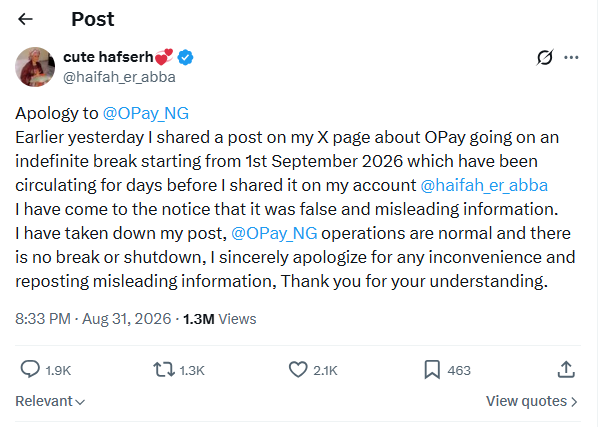Repost using the retweet arrows icon
598x427 pixels.
coord(164,370)
